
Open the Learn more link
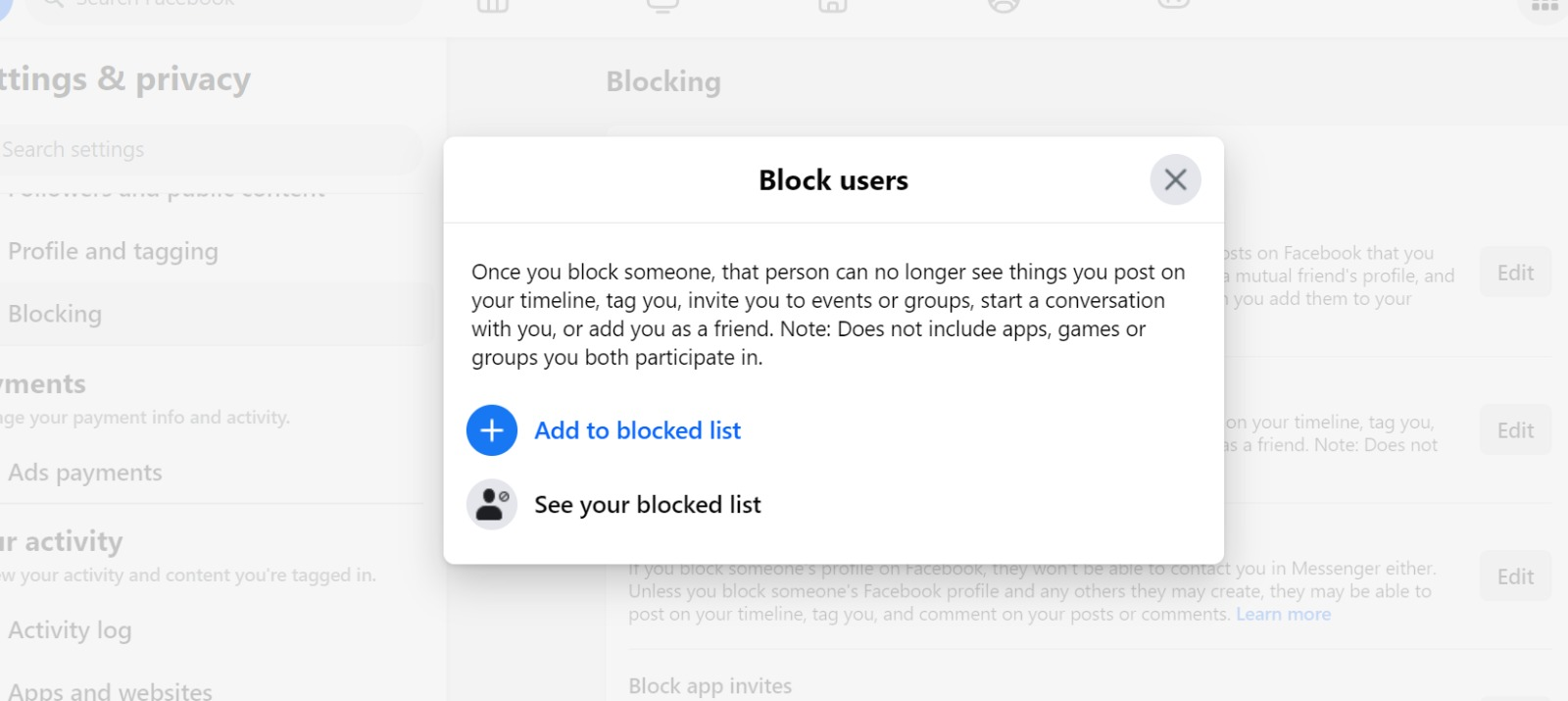pyautogui.click(x=1283, y=615)
